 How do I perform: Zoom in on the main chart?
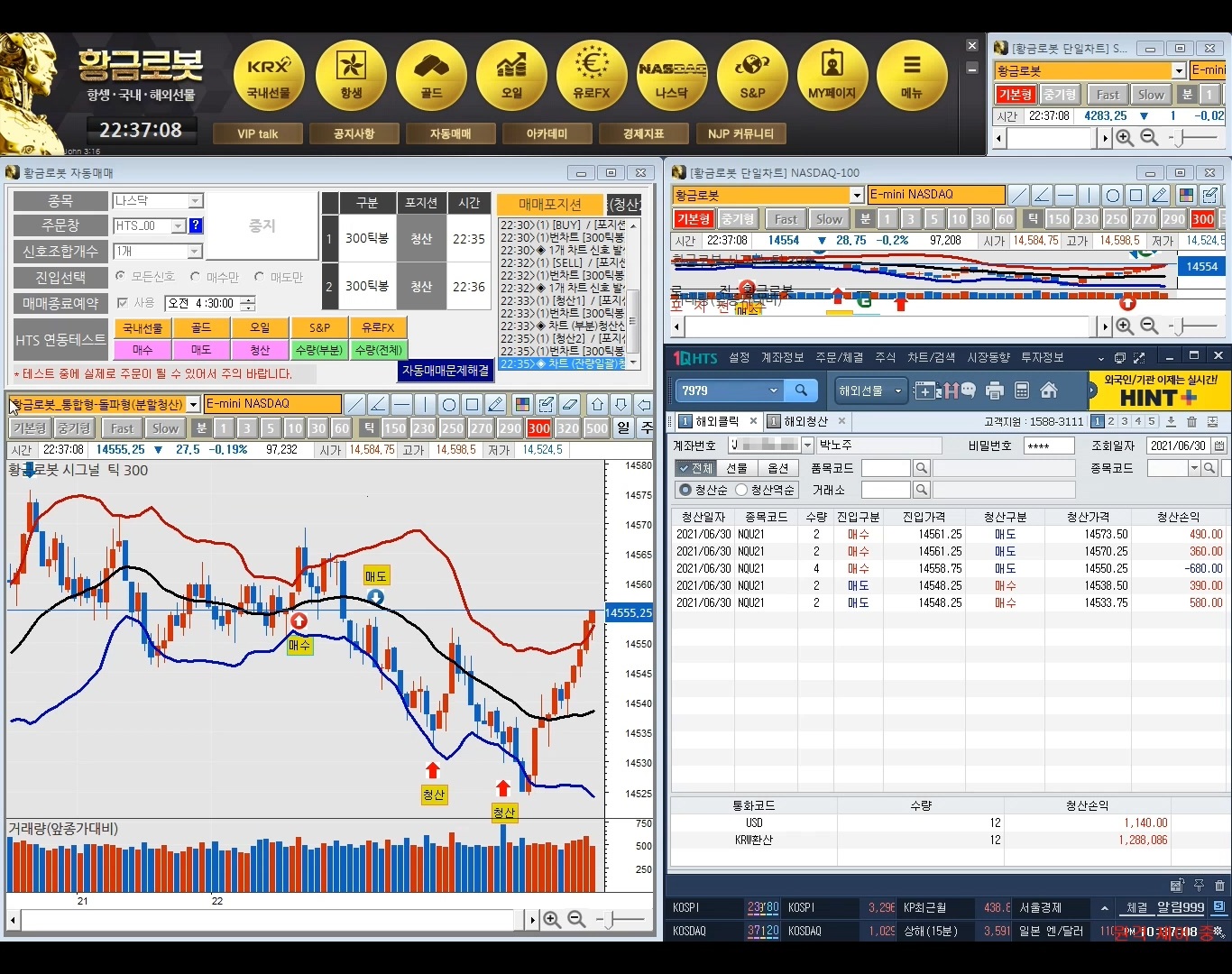point(552,920)
